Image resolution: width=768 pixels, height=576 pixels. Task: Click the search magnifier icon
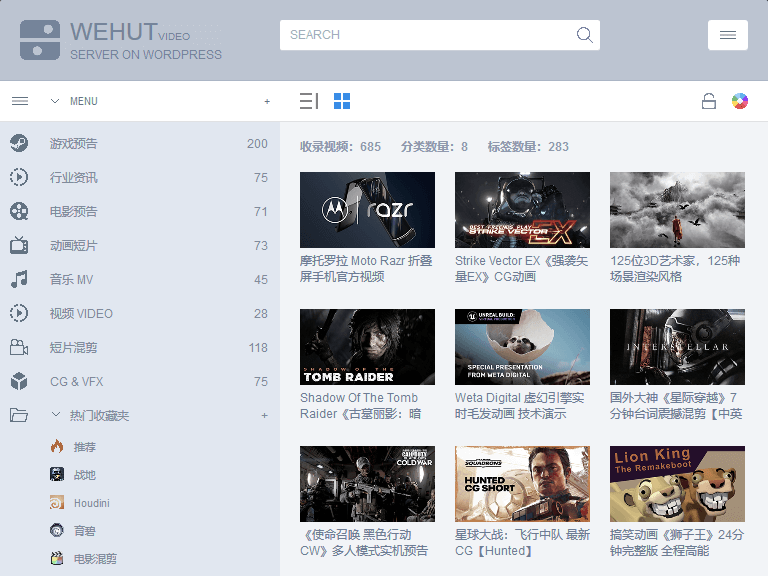coord(584,35)
